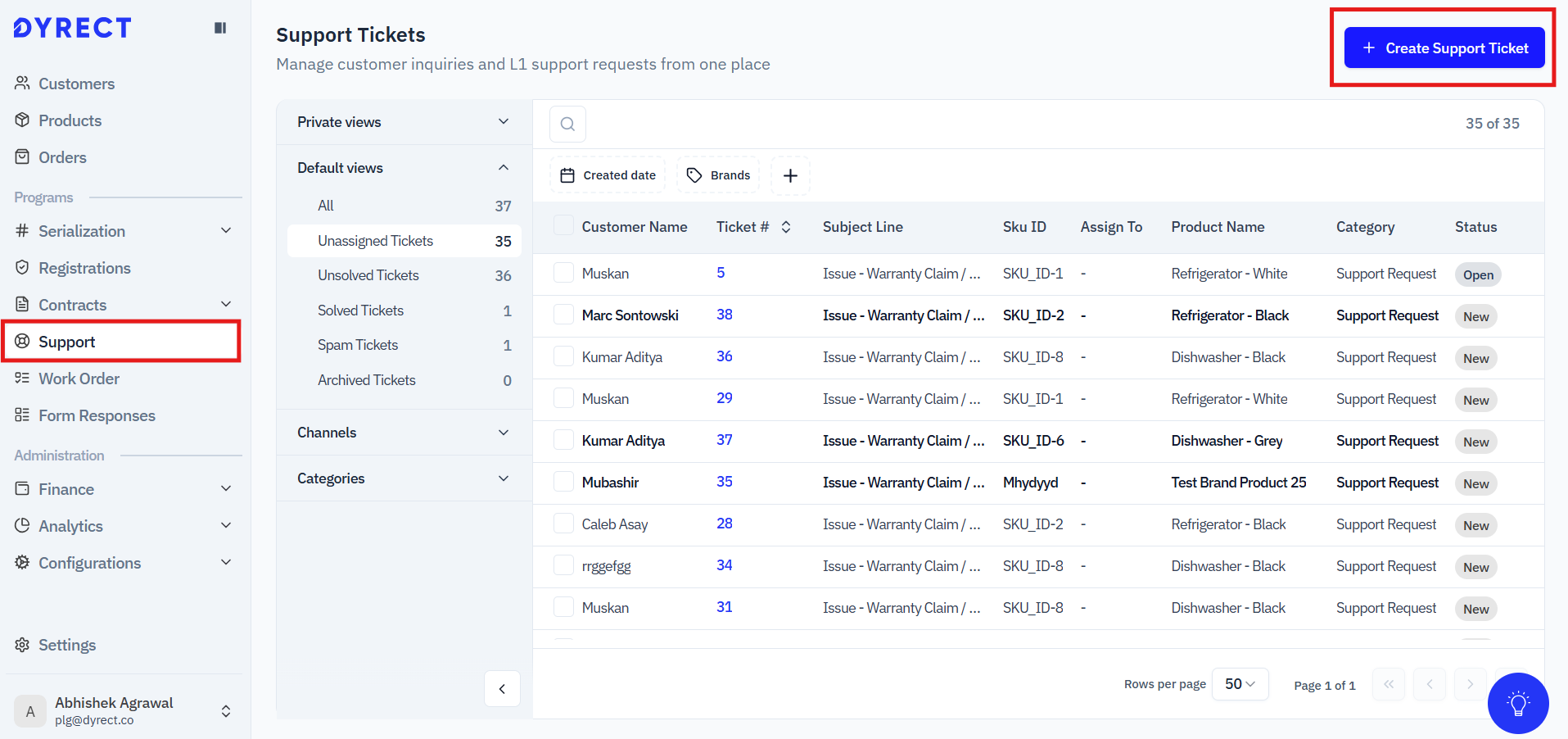Tick the Mubashir ticket checkbox
The image size is (1568, 739).
(563, 482)
